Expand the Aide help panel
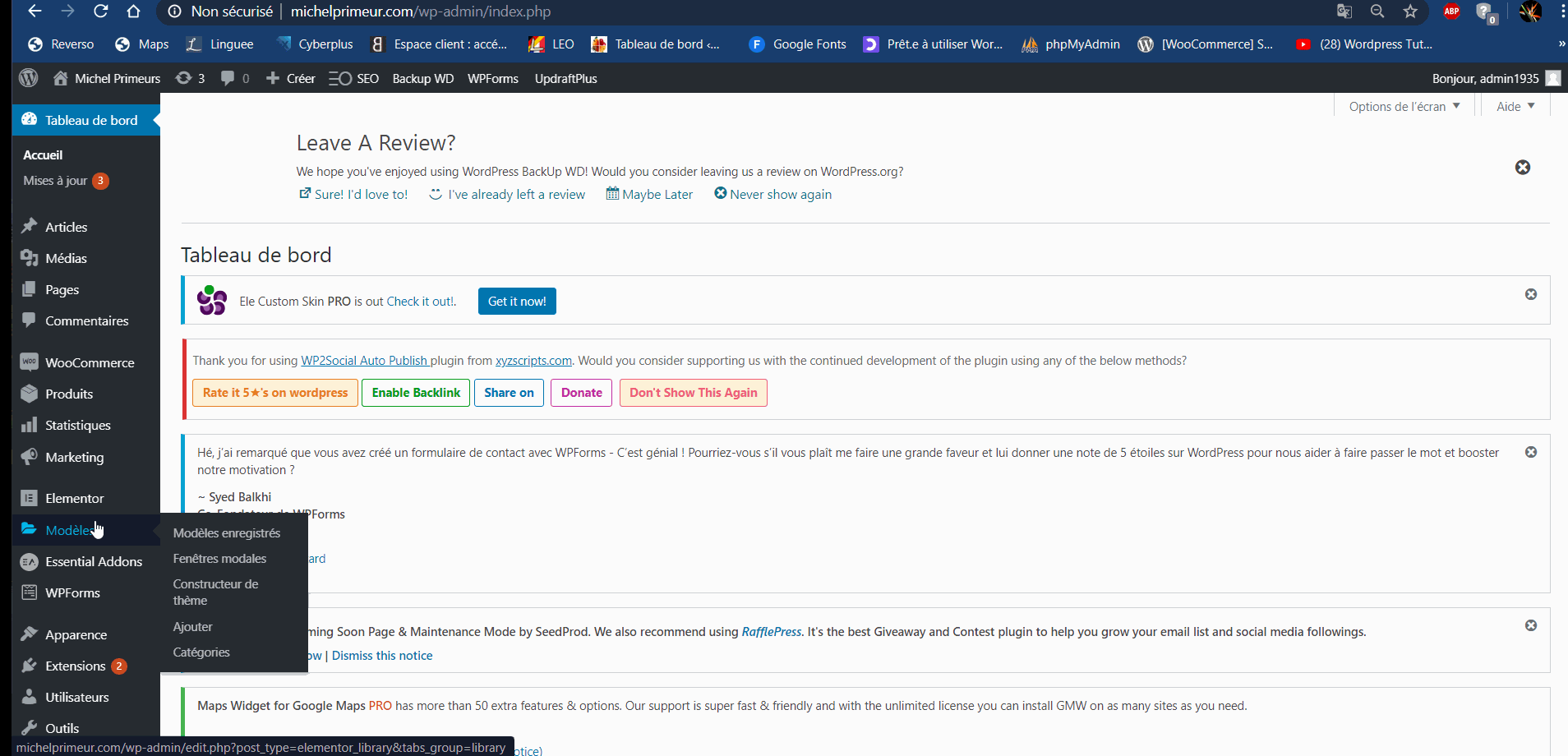 [x=1515, y=106]
